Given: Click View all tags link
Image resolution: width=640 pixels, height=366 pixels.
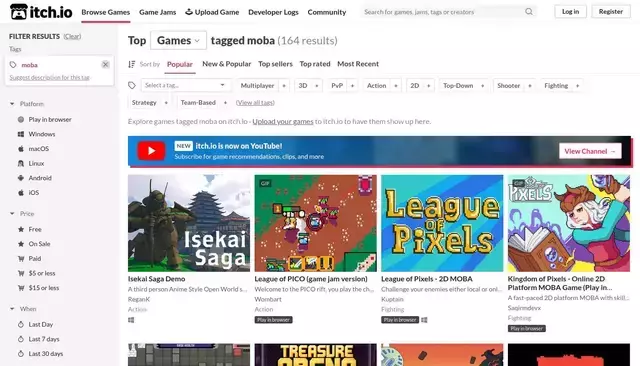Looking at the screenshot, I should [255, 103].
